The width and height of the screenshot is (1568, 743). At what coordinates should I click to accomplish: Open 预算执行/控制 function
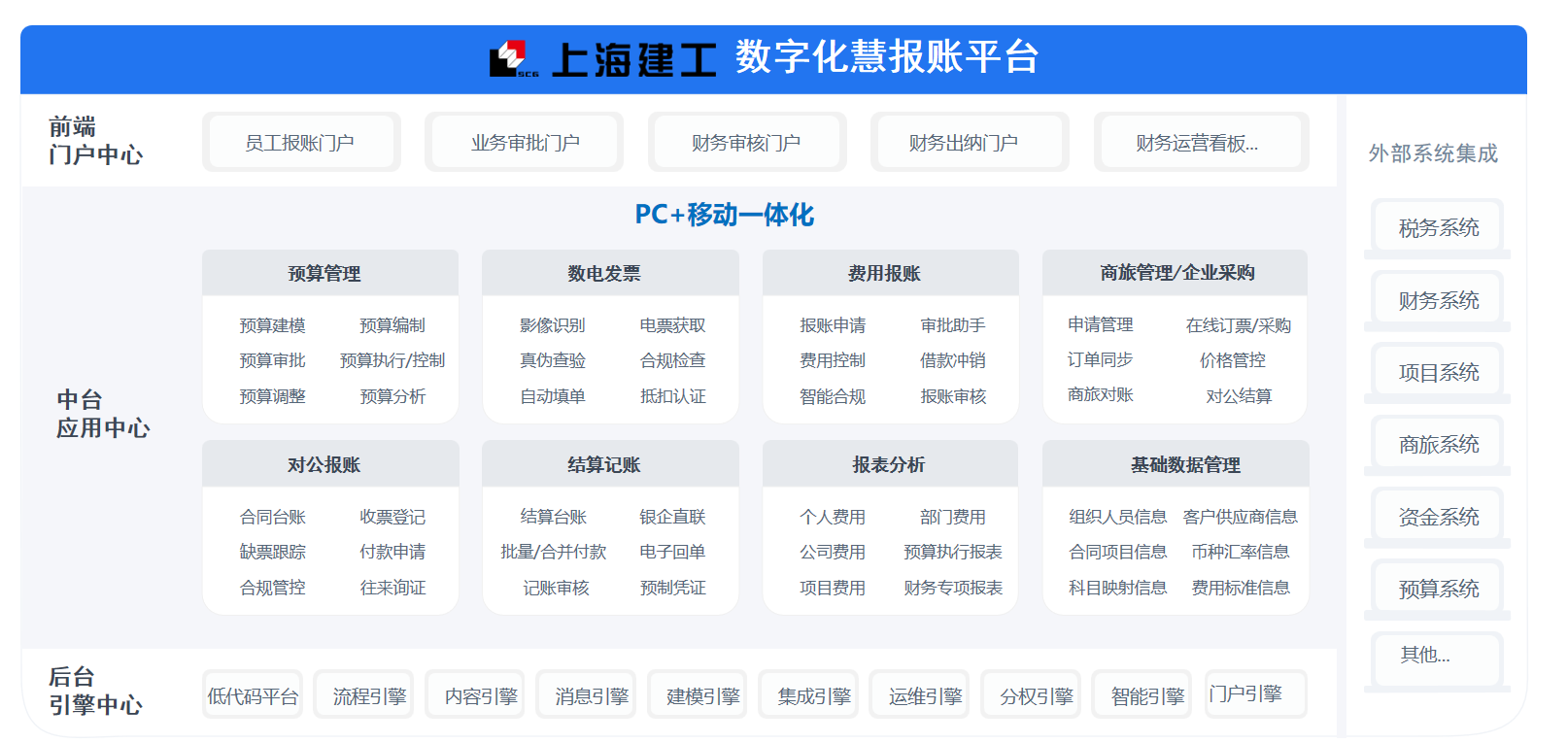392,360
